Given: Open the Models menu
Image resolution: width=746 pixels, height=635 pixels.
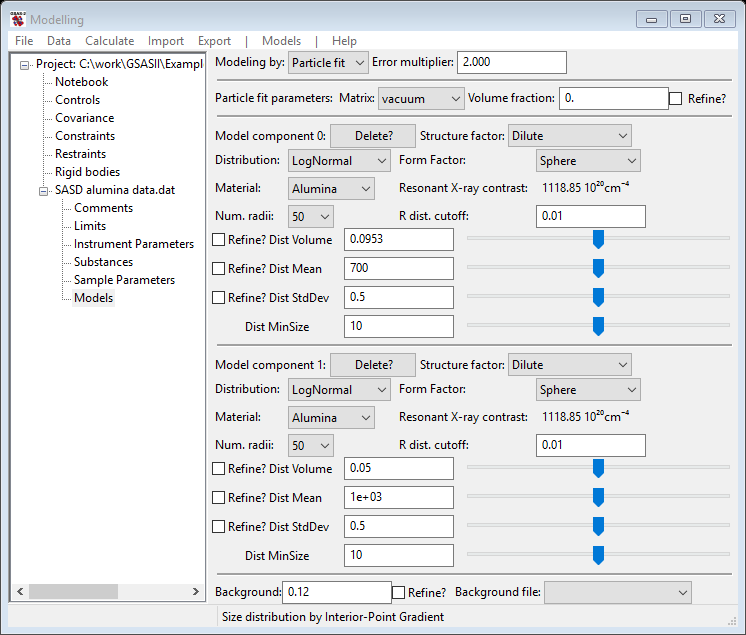Looking at the screenshot, I should pos(282,41).
